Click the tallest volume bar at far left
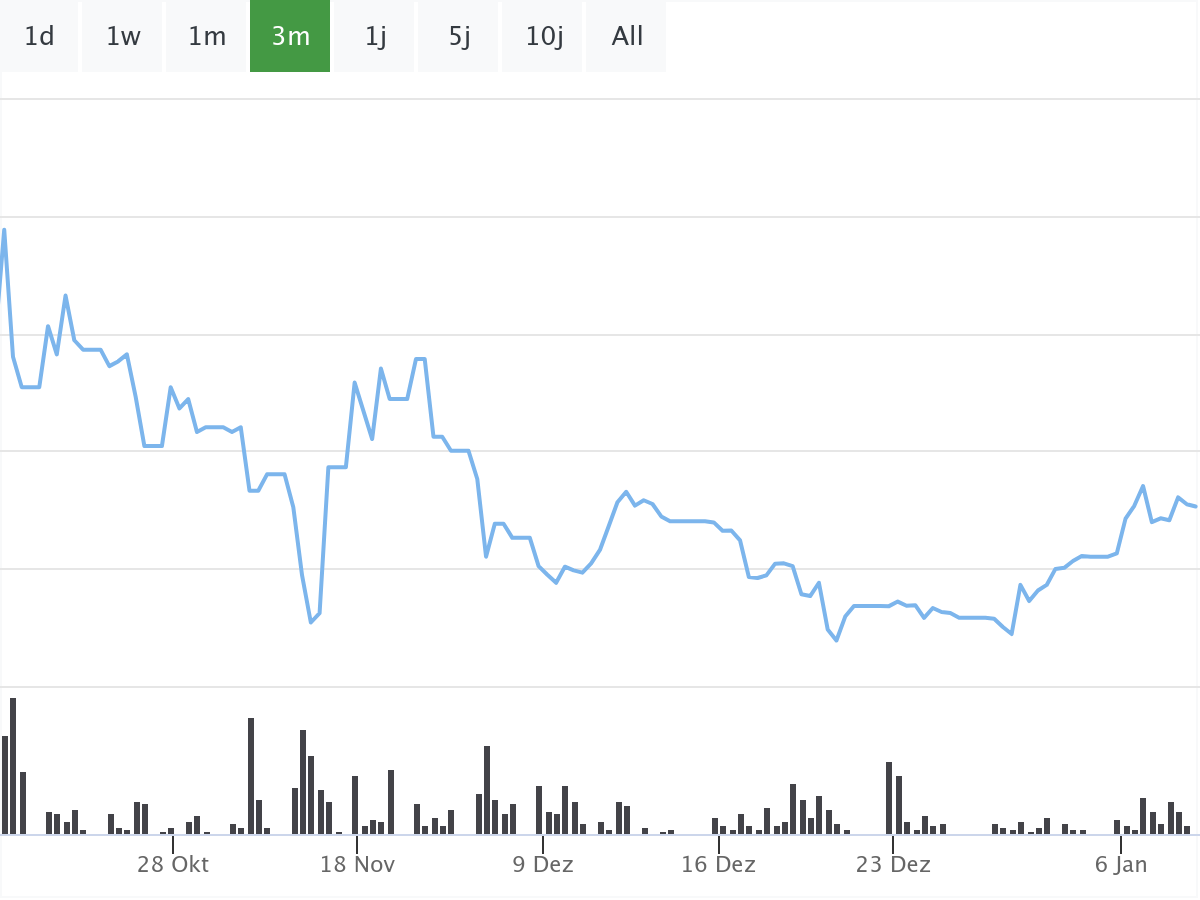 13,766
